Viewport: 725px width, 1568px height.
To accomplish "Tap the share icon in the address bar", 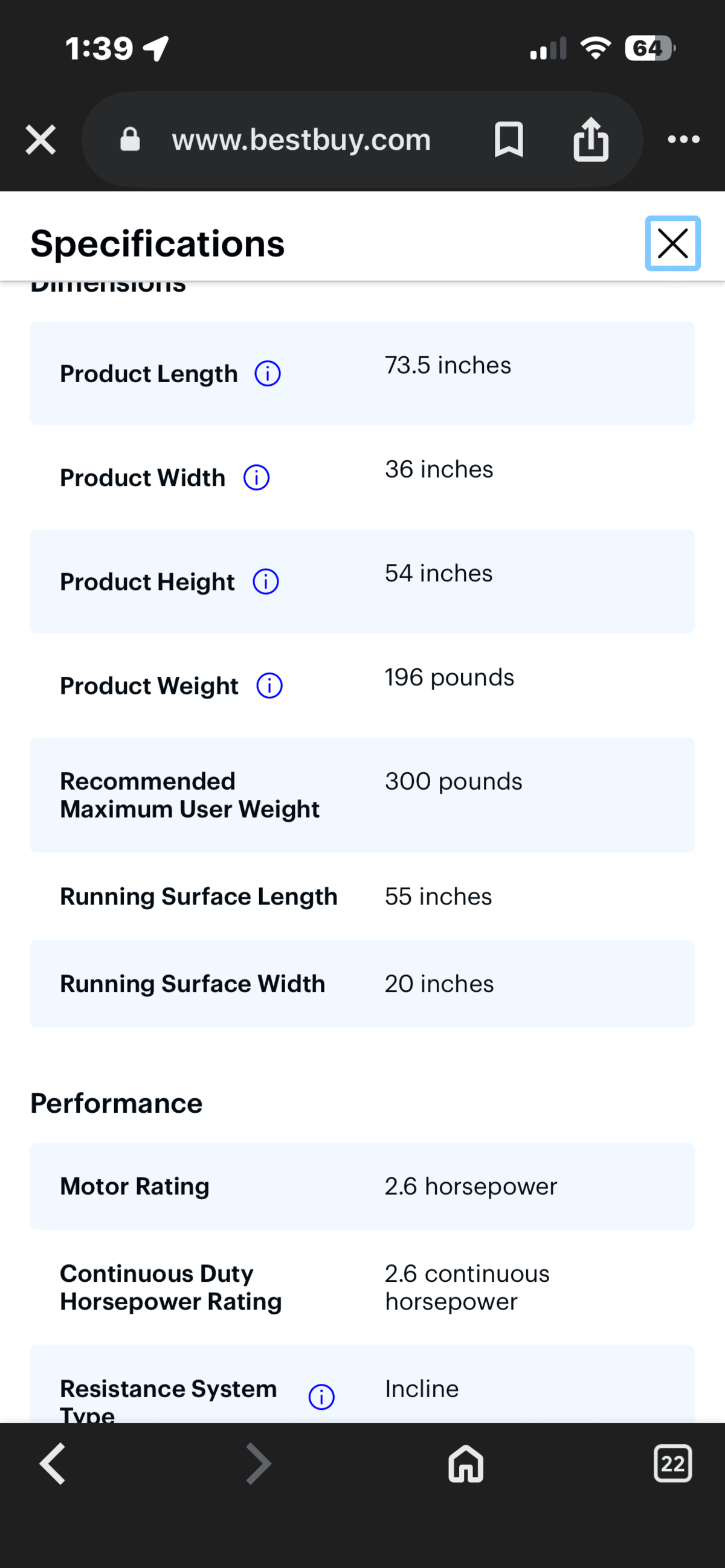I will 591,139.
